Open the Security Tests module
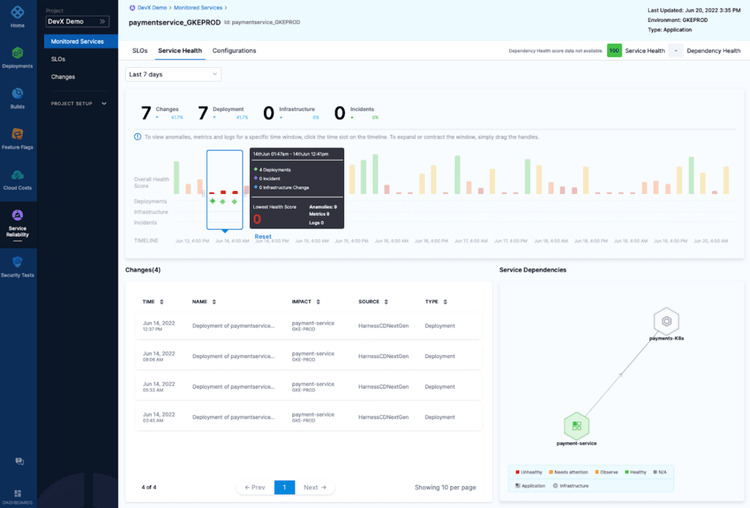Image resolution: width=750 pixels, height=508 pixels. [x=17, y=266]
